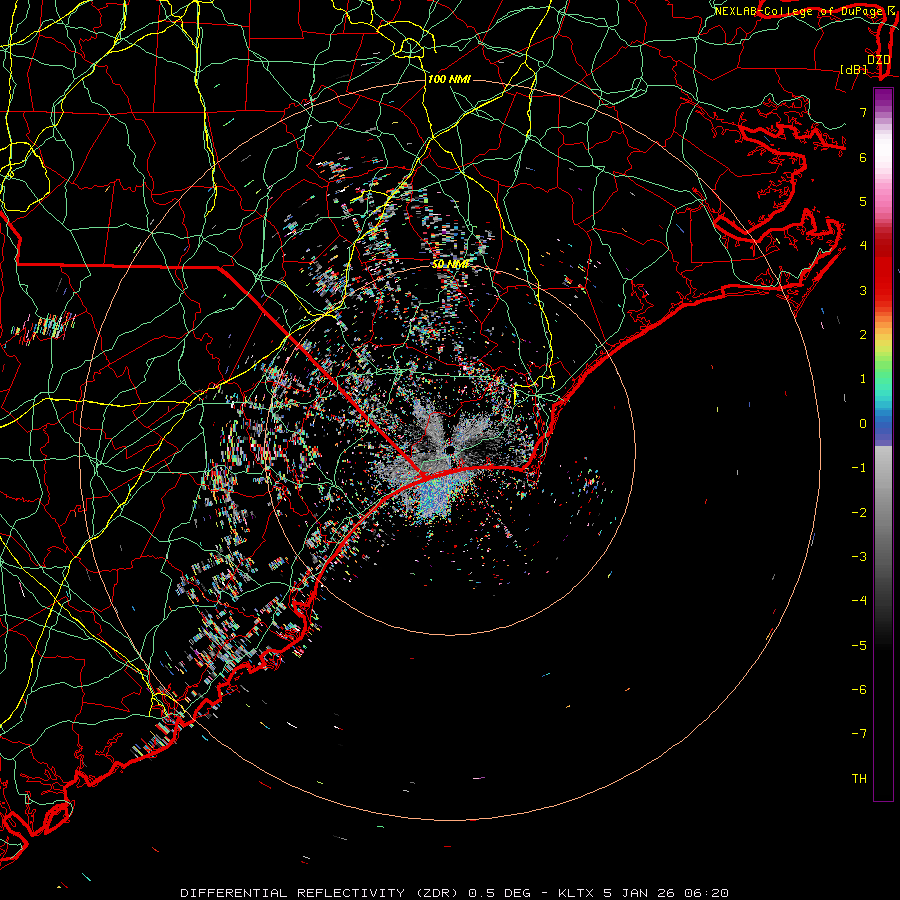Click the -7 value on color scale
Image resolution: width=900 pixels, height=900 pixels.
click(x=859, y=734)
